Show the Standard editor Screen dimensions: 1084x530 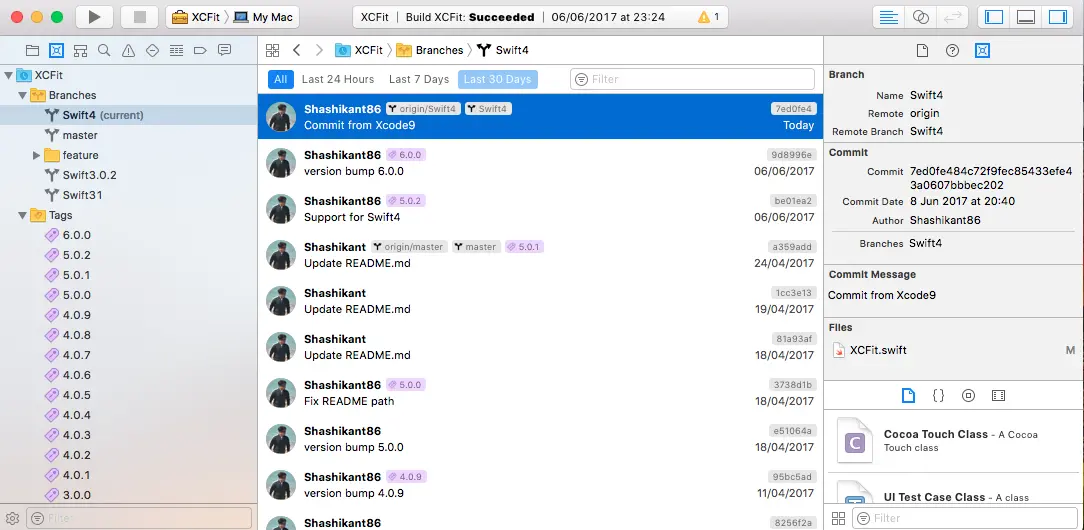click(888, 17)
